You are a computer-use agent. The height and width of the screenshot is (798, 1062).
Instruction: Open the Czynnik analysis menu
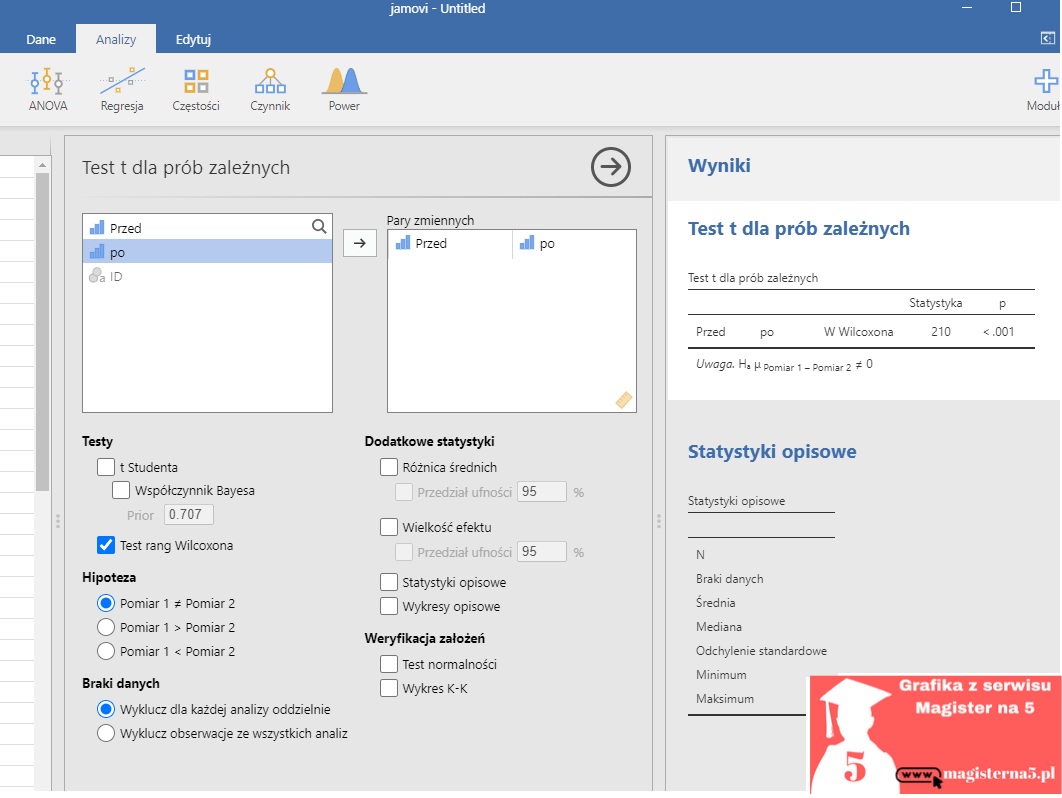pos(270,89)
